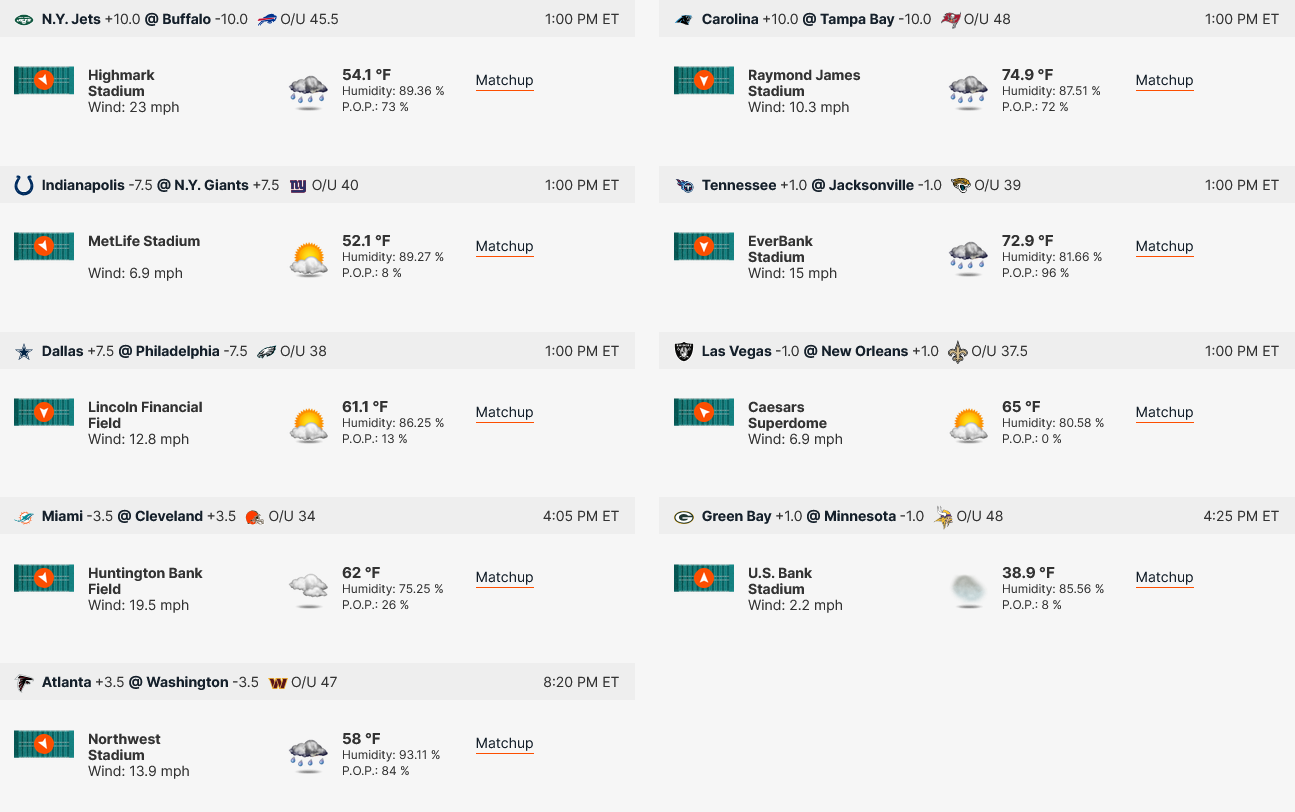Click the partly sunny icon for MetLife Stadium

click(308, 258)
